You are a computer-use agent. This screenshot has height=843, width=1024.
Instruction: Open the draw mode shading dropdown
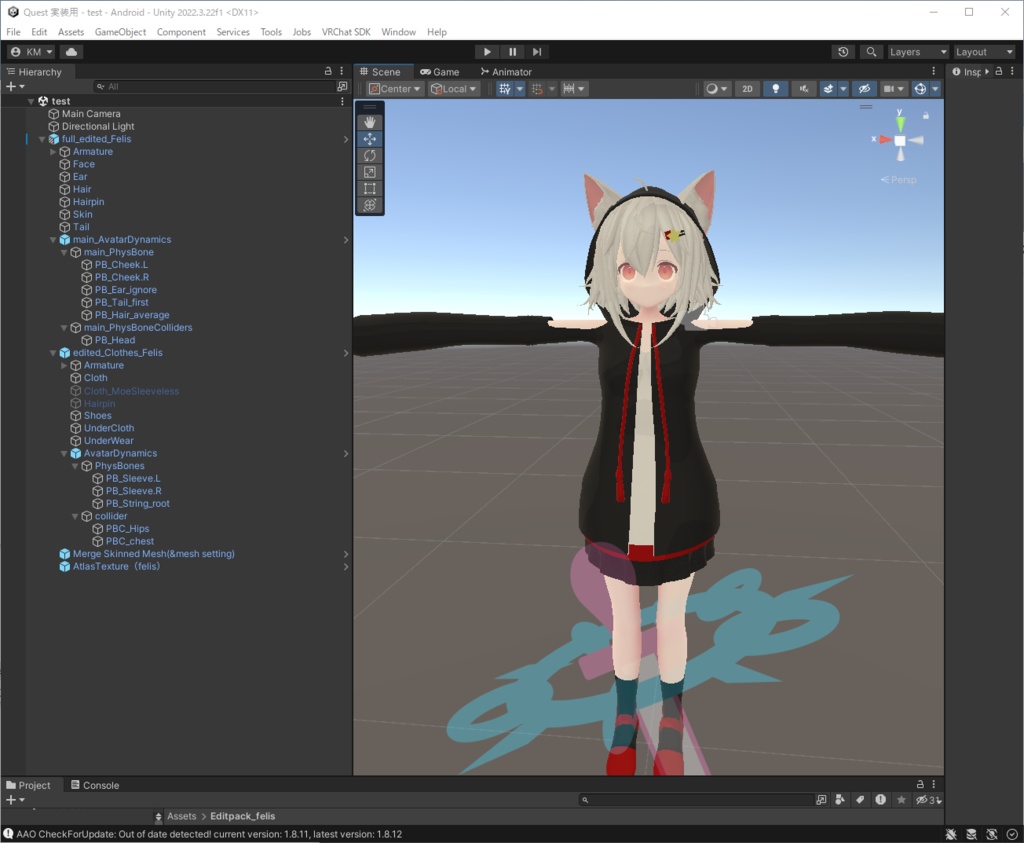[717, 89]
